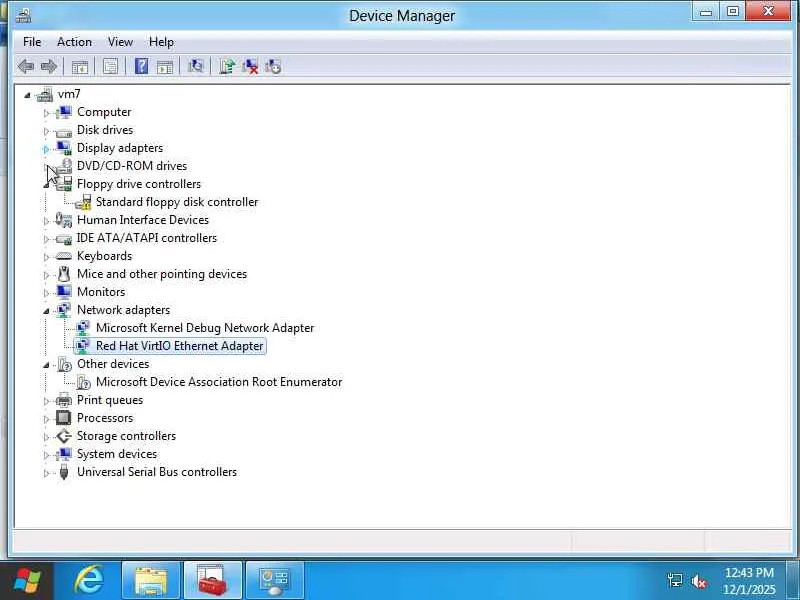
Task: Open File Explorer from the taskbar
Action: (151, 581)
